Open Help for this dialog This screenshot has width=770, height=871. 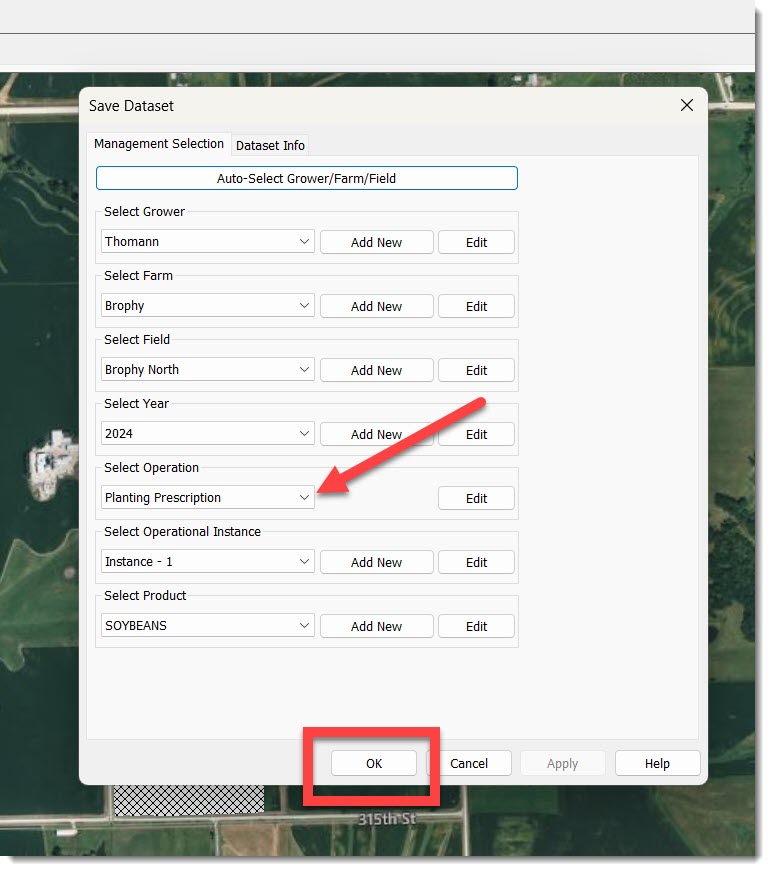tap(657, 763)
